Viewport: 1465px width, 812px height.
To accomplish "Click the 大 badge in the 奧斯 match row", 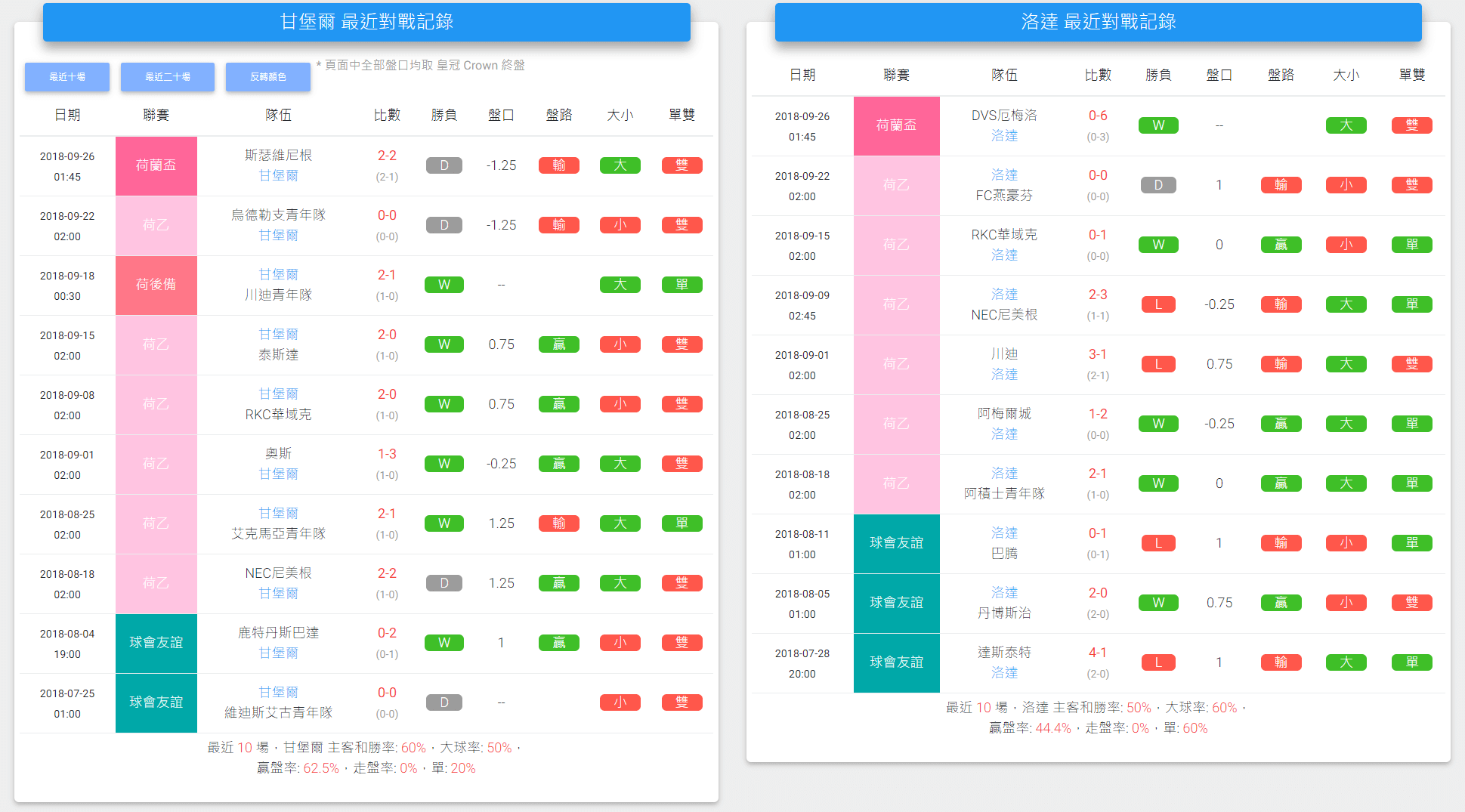I will click(x=620, y=463).
